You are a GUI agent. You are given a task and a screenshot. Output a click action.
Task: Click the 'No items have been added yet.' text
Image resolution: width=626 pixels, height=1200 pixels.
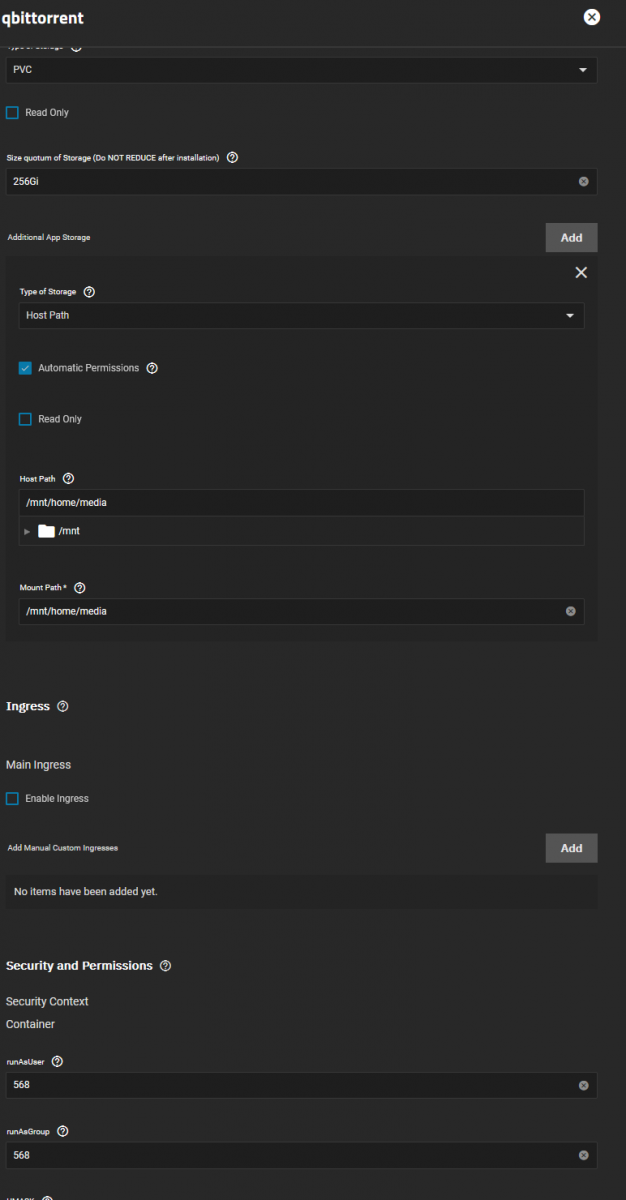coord(85,891)
